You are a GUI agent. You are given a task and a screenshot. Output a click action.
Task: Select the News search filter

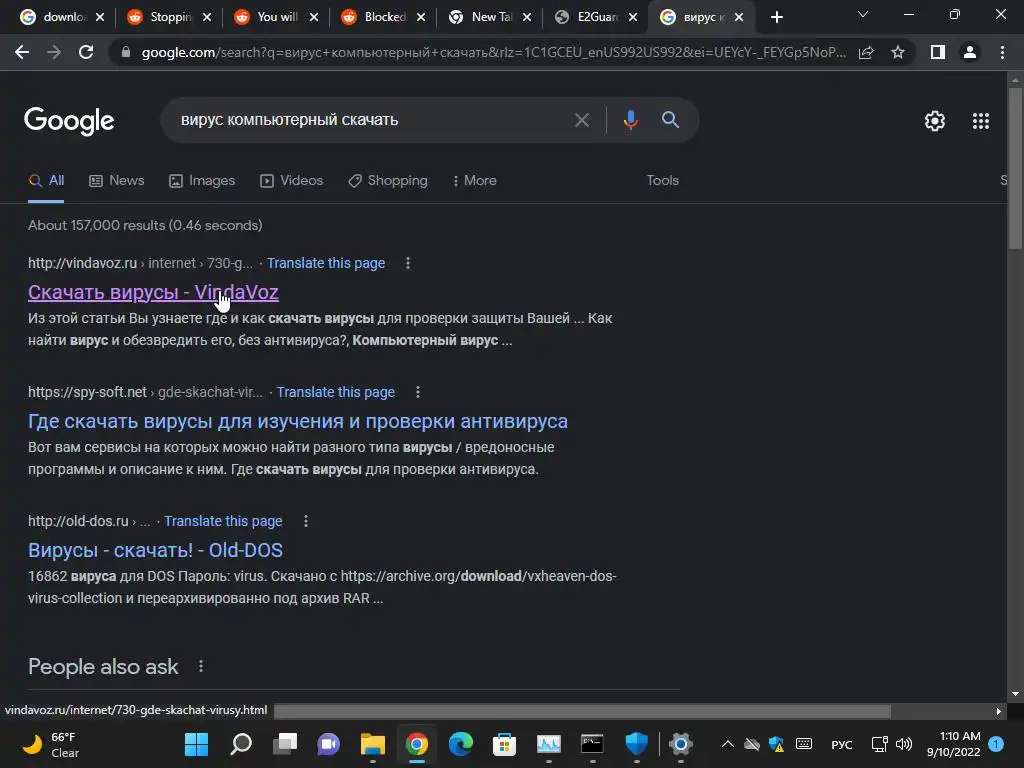pos(116,181)
